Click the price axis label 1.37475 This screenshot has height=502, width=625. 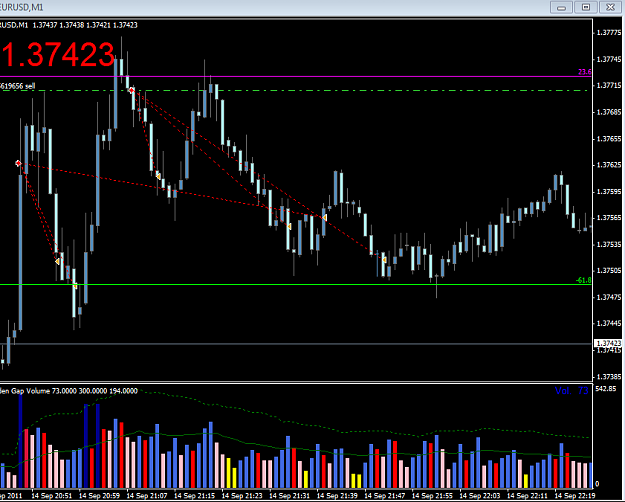point(608,297)
